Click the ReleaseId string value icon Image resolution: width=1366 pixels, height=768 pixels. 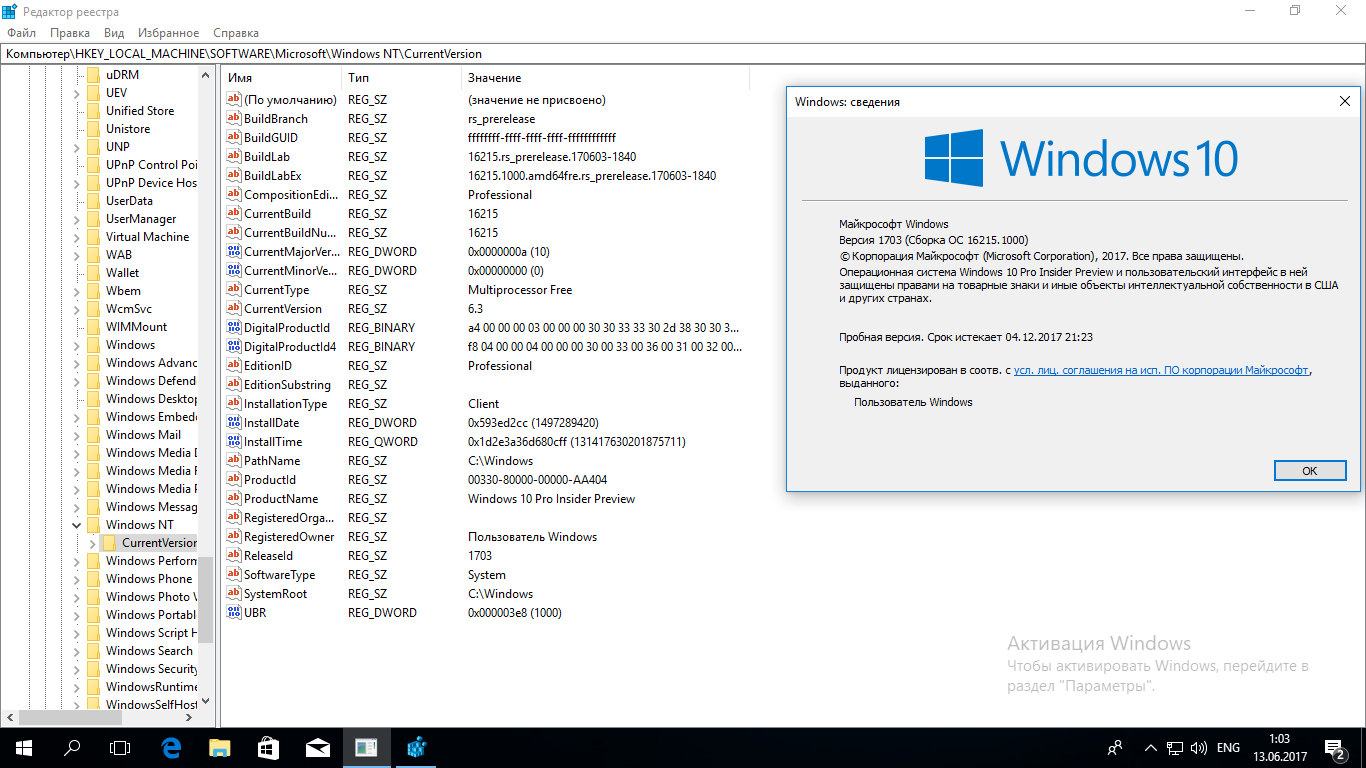pos(234,556)
